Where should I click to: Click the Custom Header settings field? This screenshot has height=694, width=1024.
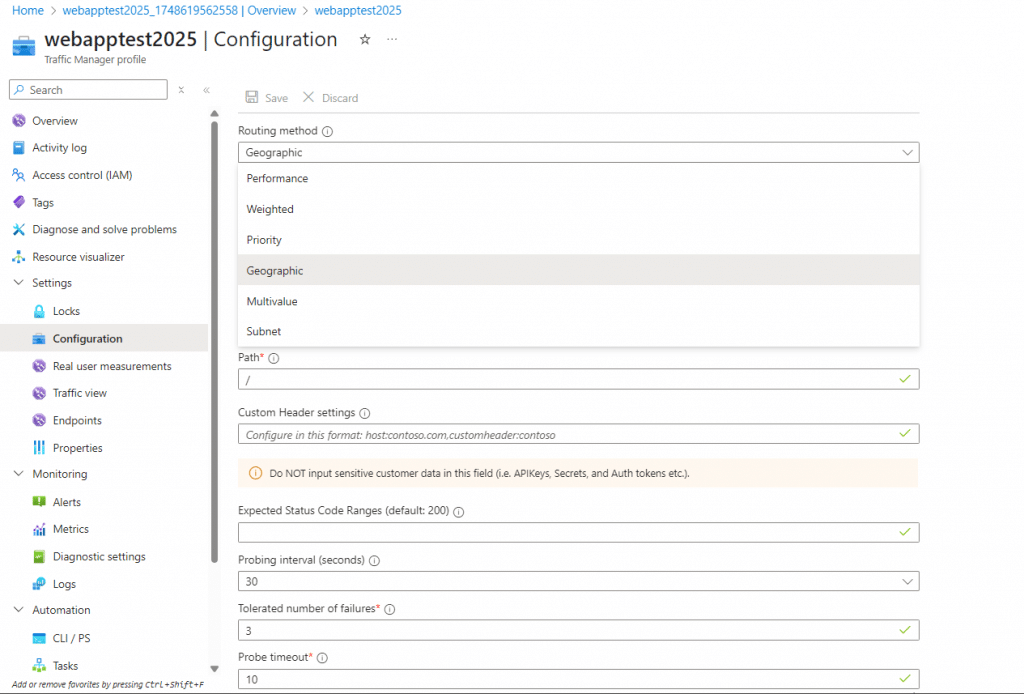coord(567,435)
